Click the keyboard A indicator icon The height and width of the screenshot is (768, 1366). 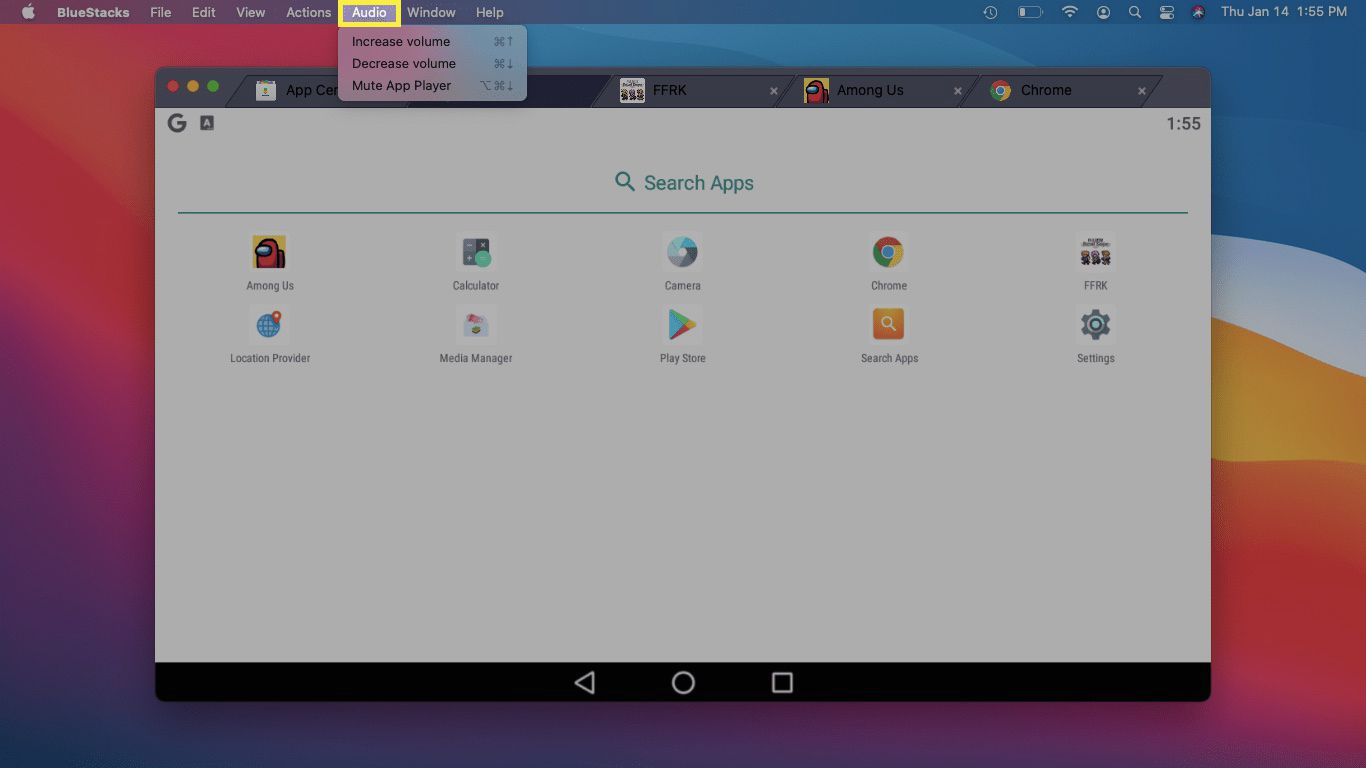point(207,123)
